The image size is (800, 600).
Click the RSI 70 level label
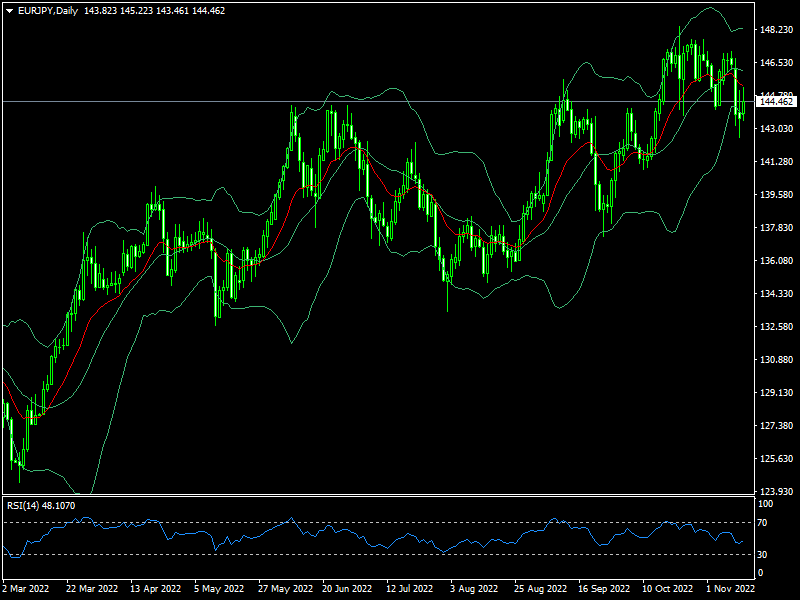click(762, 523)
